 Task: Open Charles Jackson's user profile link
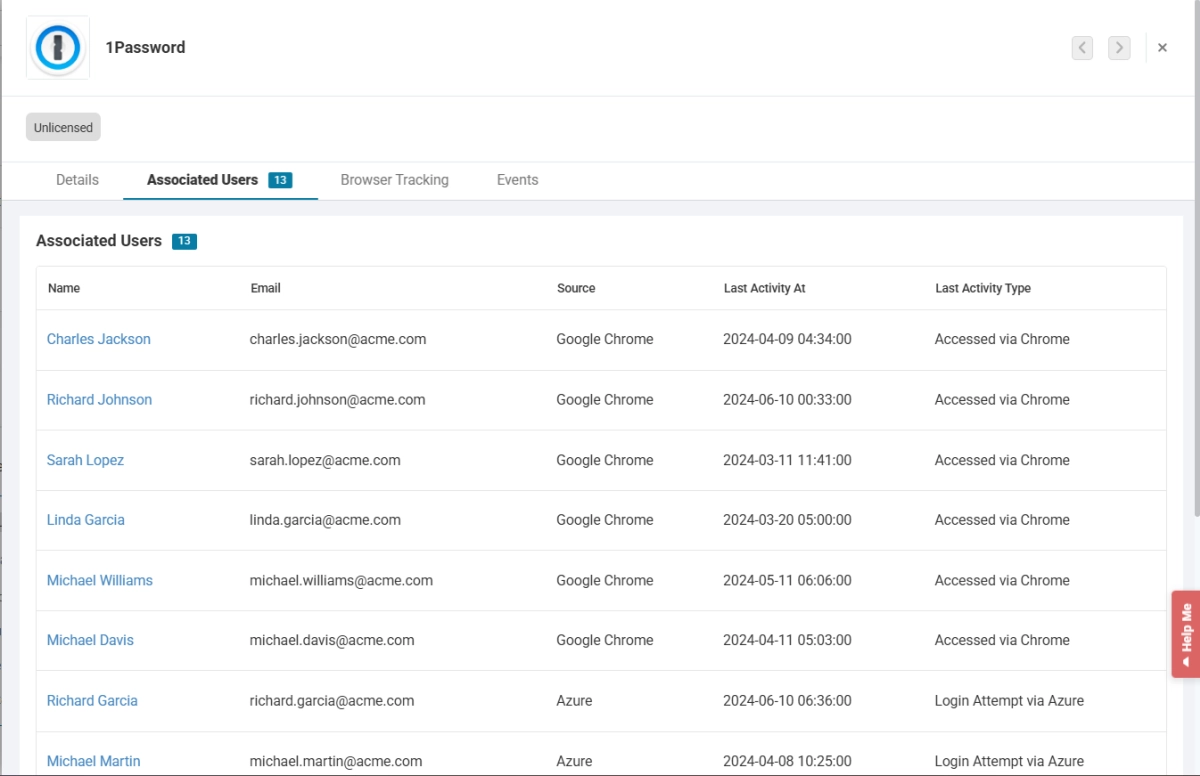(x=99, y=339)
